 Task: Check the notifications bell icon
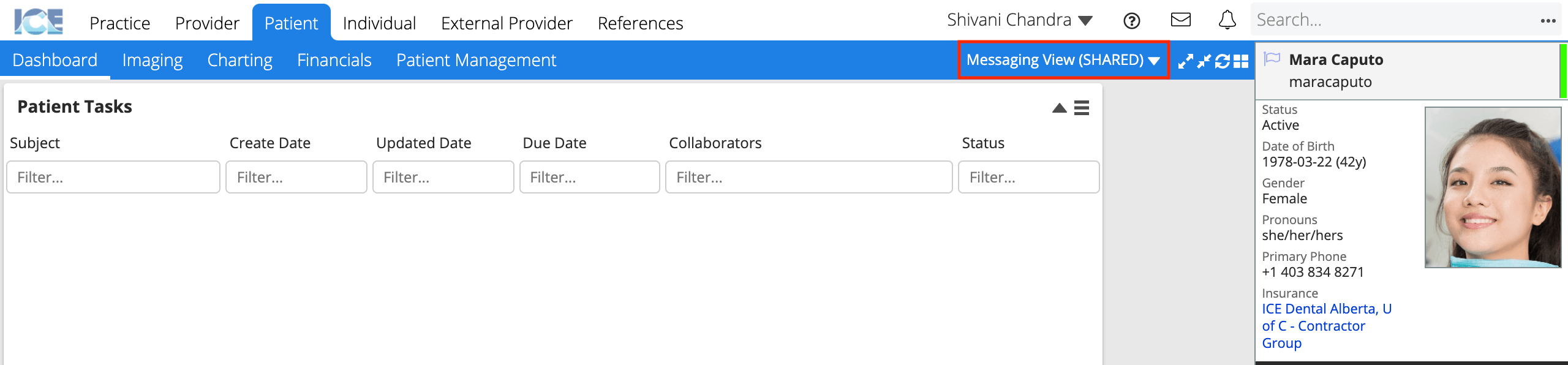coord(1227,20)
